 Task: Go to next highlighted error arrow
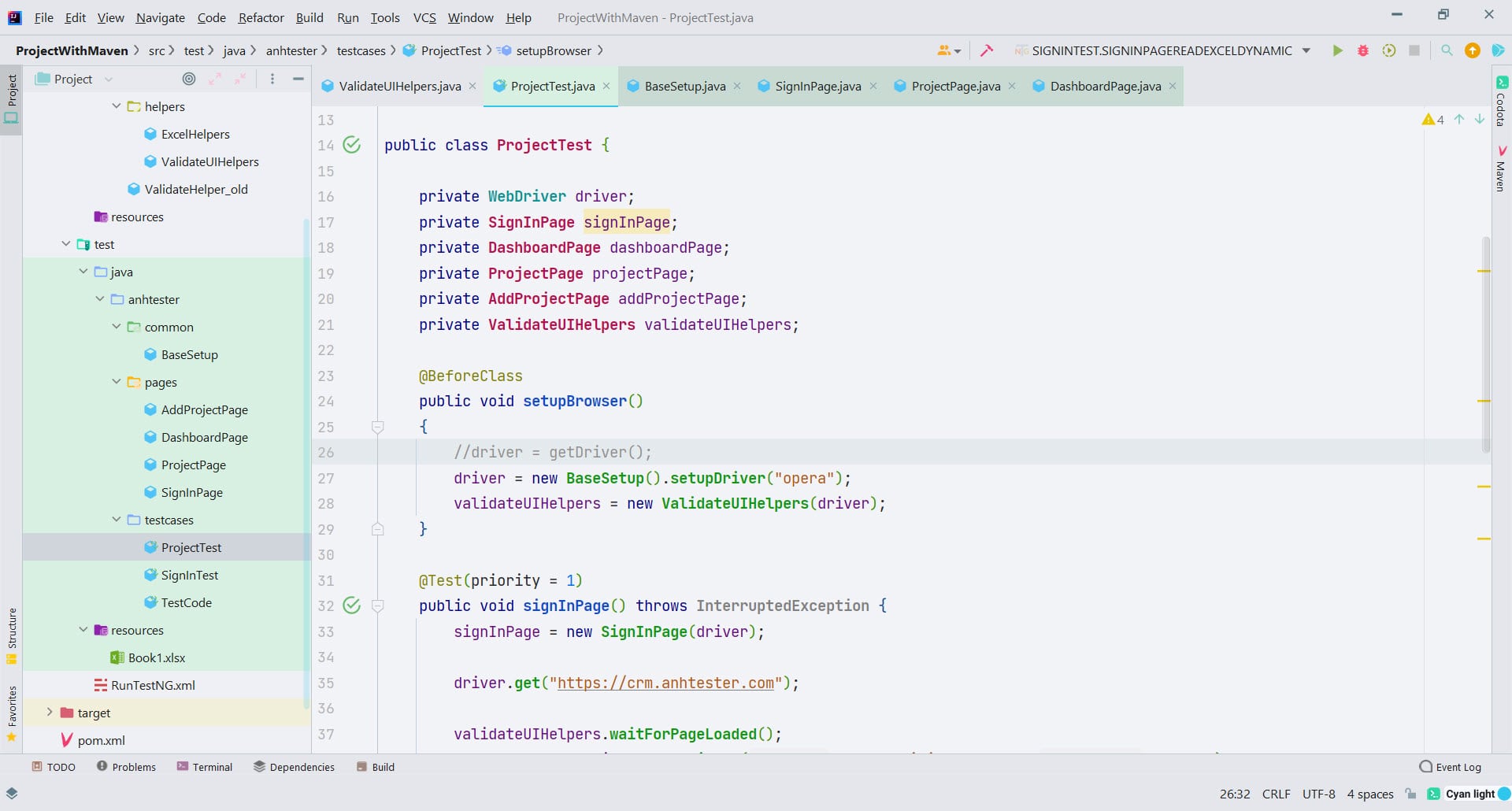click(x=1480, y=120)
